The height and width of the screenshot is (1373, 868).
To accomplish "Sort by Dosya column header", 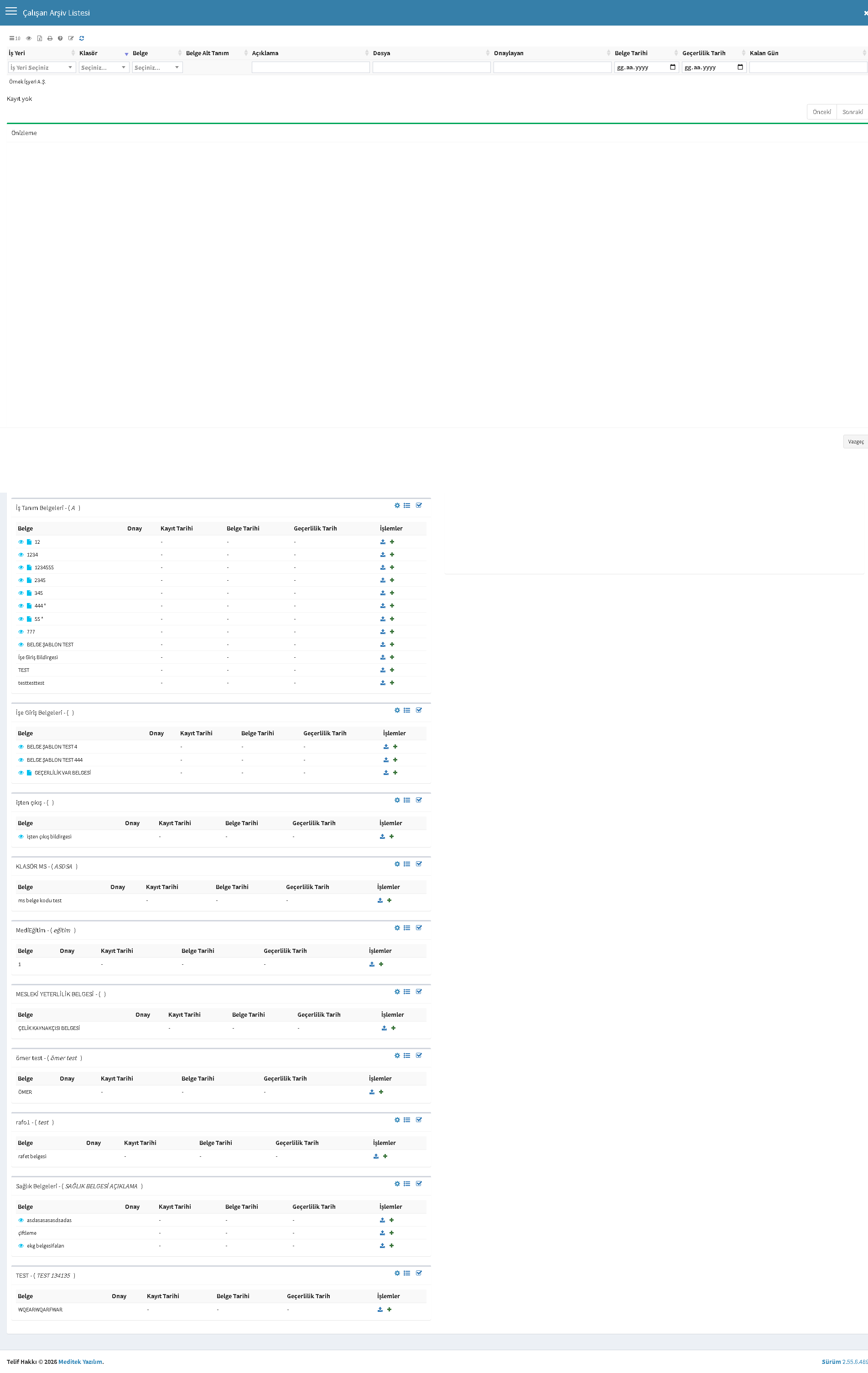I will click(431, 53).
